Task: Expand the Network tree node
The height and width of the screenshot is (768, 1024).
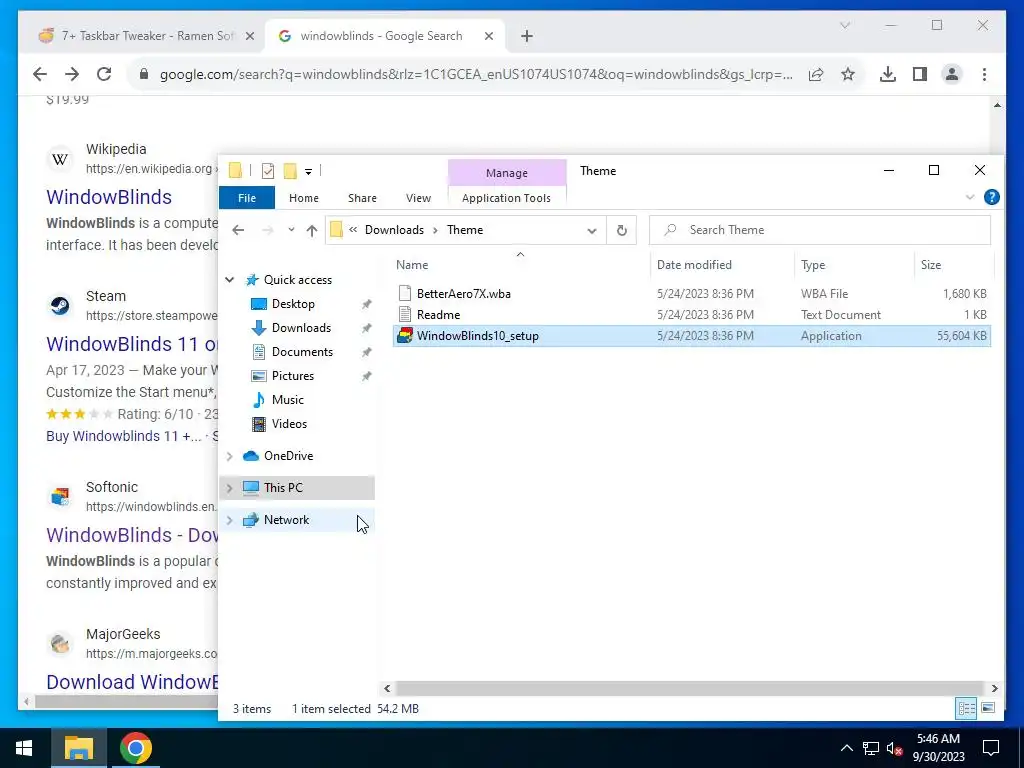Action: (x=229, y=520)
